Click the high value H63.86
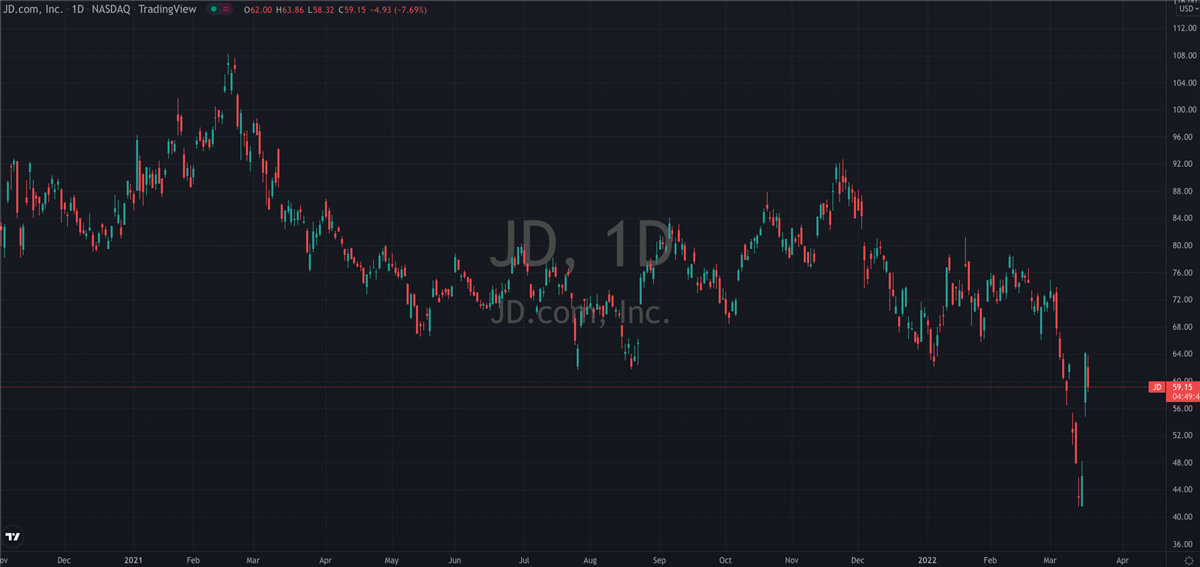The image size is (1200, 567). pyautogui.click(x=289, y=9)
